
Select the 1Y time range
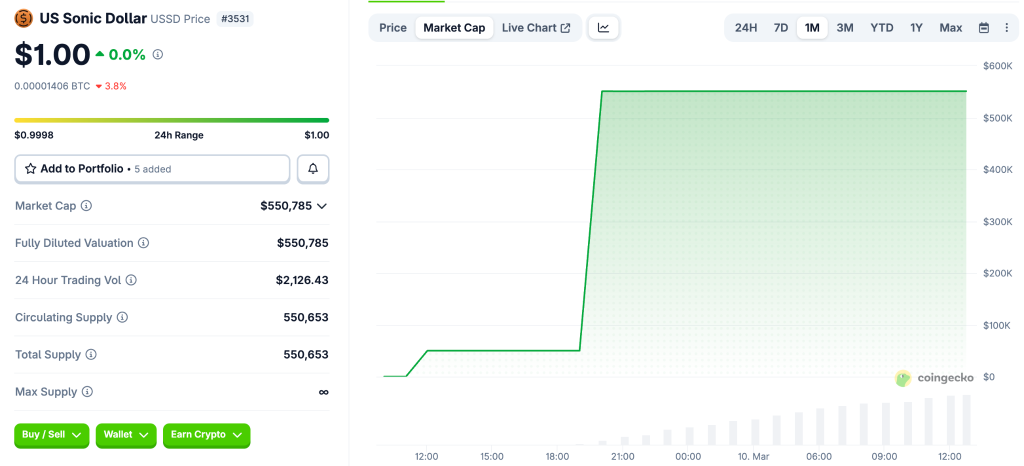coord(916,28)
